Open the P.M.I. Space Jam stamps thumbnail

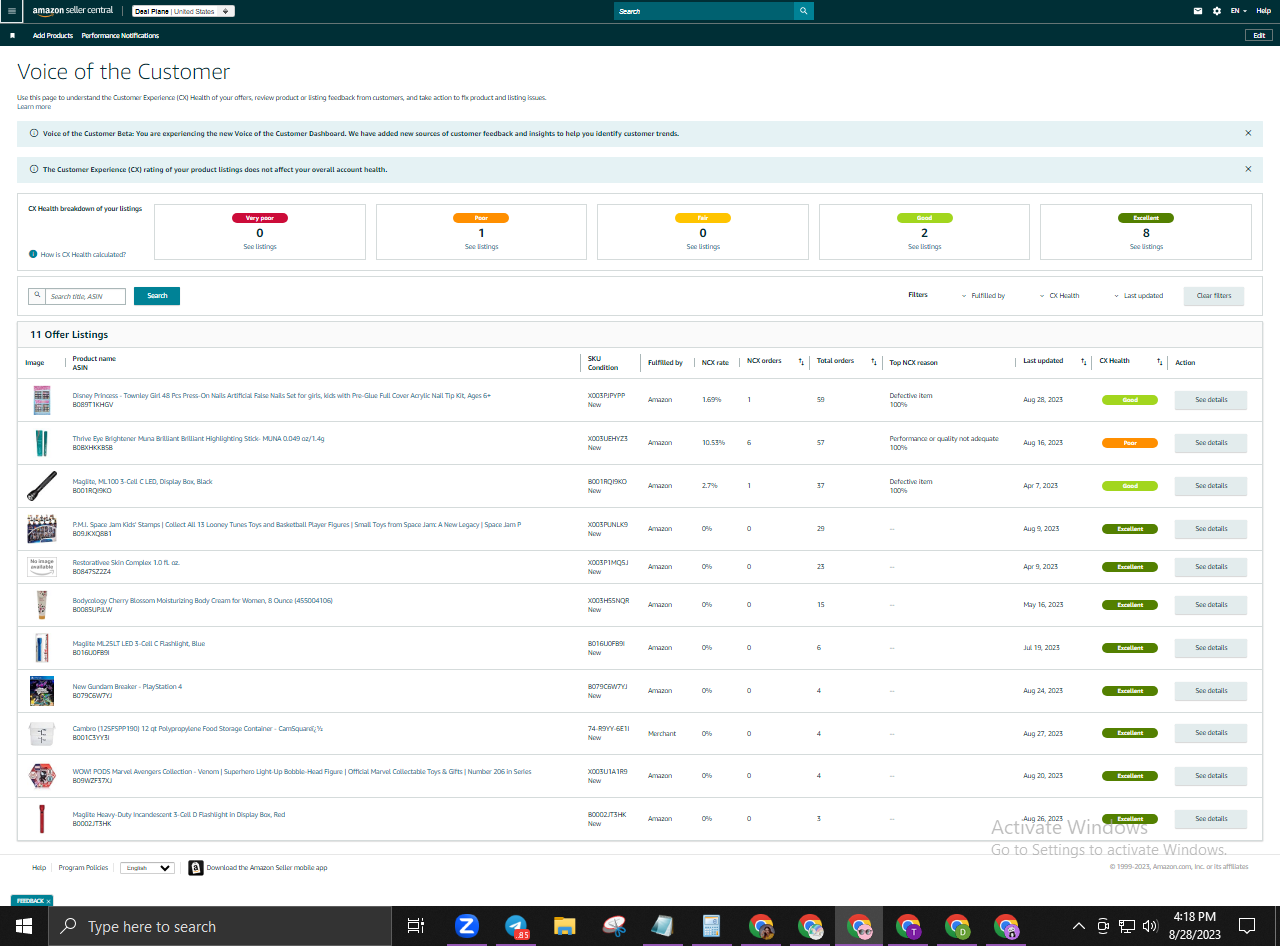click(x=41, y=528)
